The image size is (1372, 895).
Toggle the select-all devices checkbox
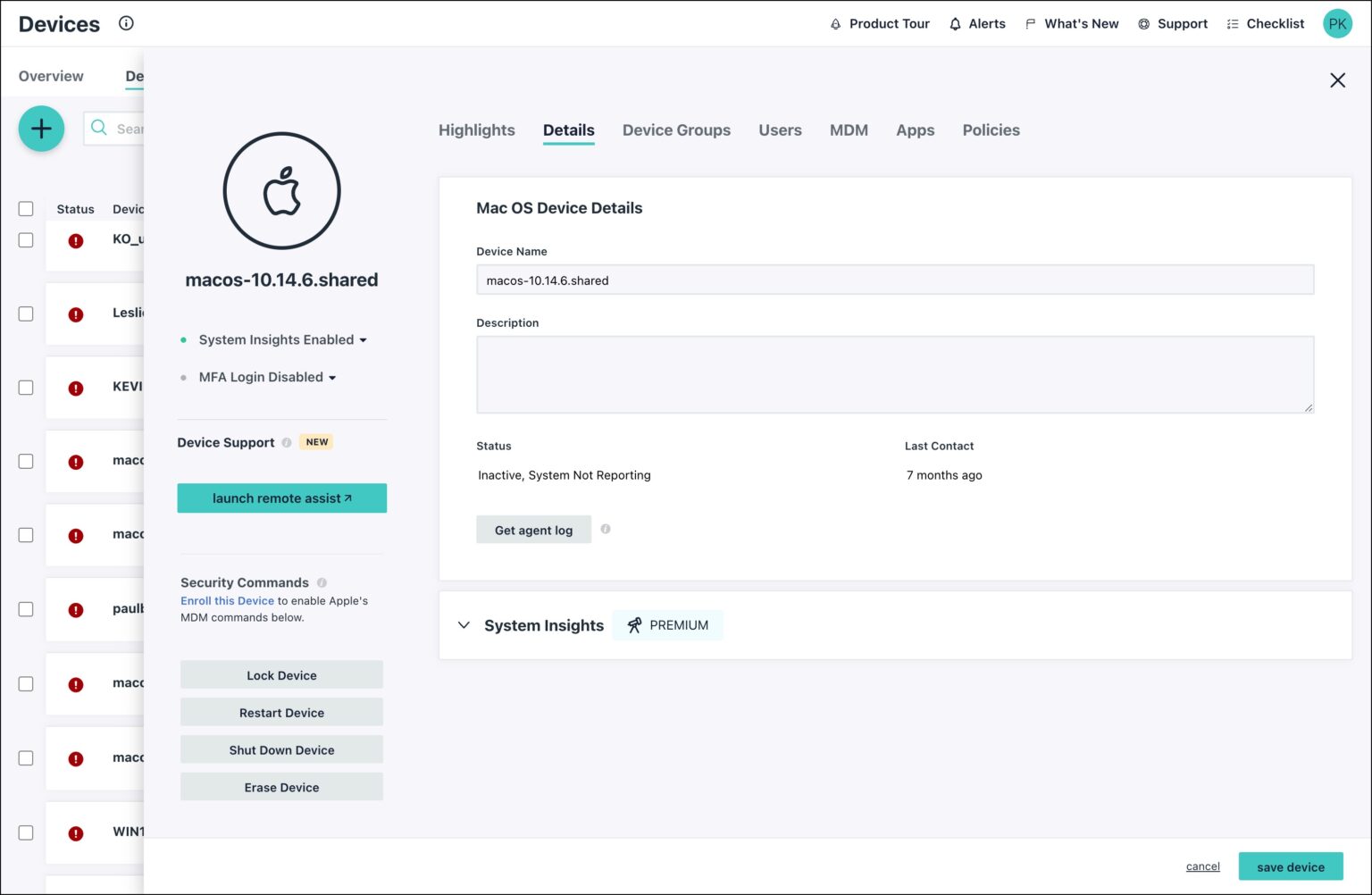(x=26, y=209)
